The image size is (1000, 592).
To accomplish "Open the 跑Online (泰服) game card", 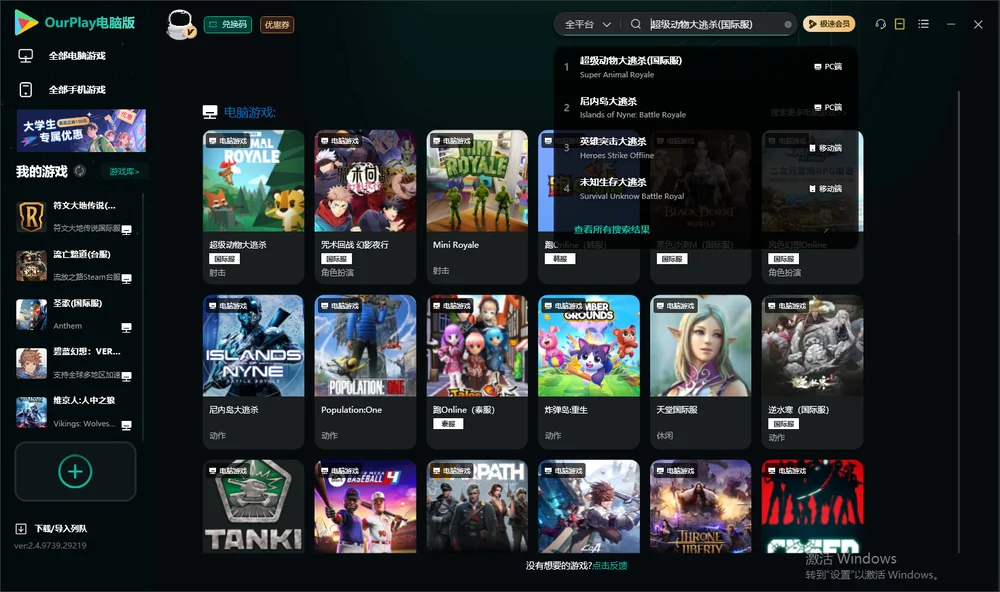I will (477, 371).
